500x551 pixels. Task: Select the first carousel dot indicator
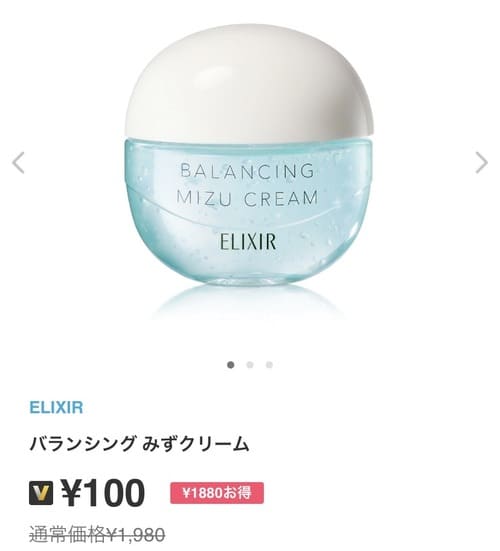coord(230,365)
